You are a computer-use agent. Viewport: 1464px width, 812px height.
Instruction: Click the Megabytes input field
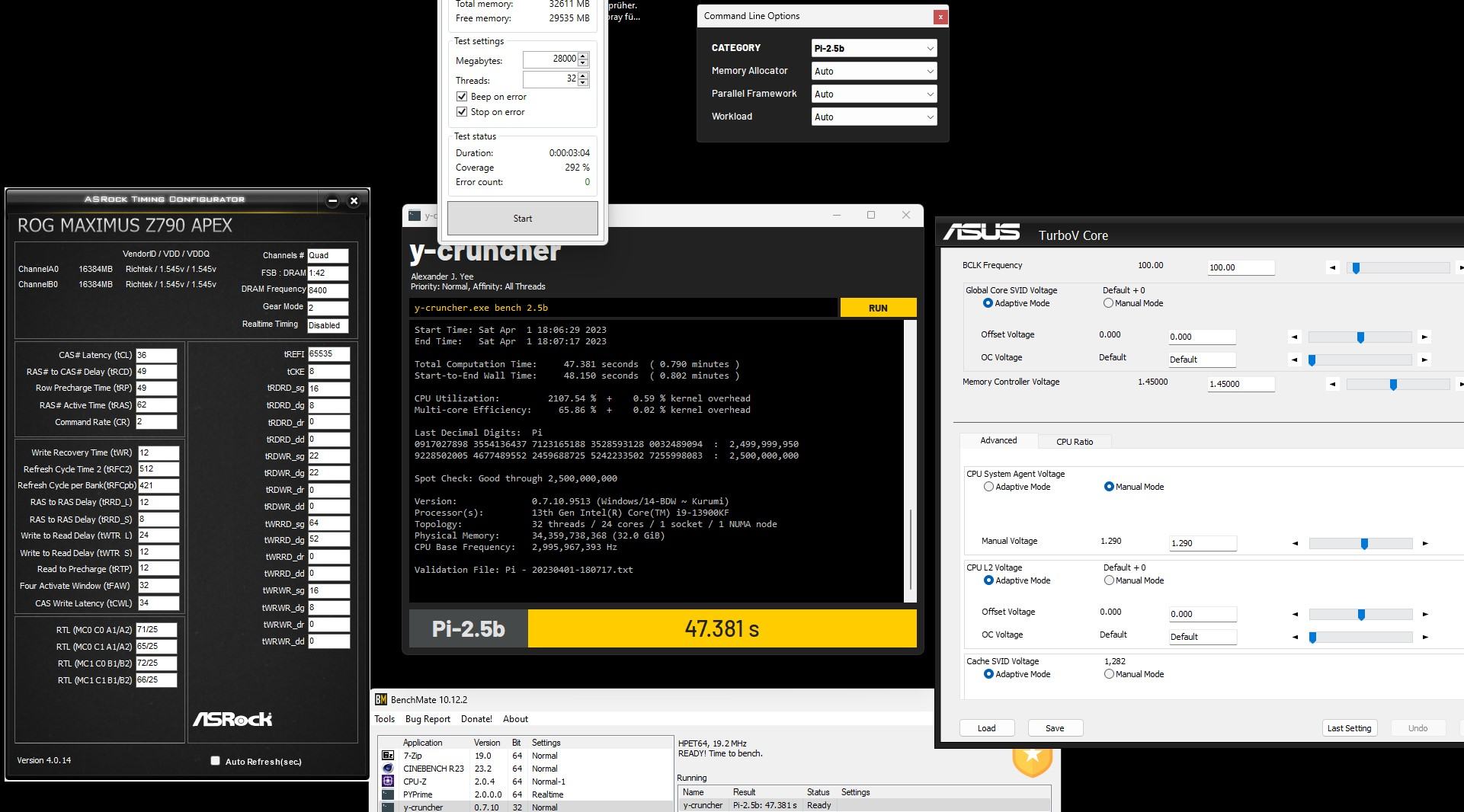pyautogui.click(x=550, y=59)
